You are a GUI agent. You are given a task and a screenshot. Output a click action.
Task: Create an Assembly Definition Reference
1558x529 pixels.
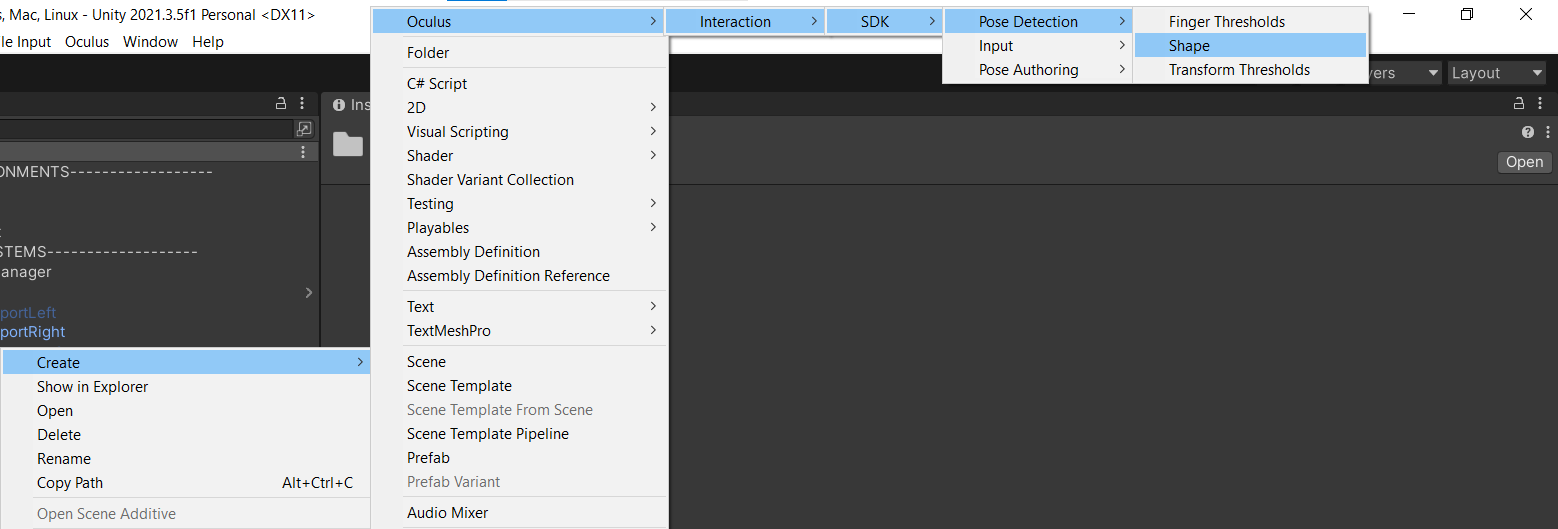[518, 276]
